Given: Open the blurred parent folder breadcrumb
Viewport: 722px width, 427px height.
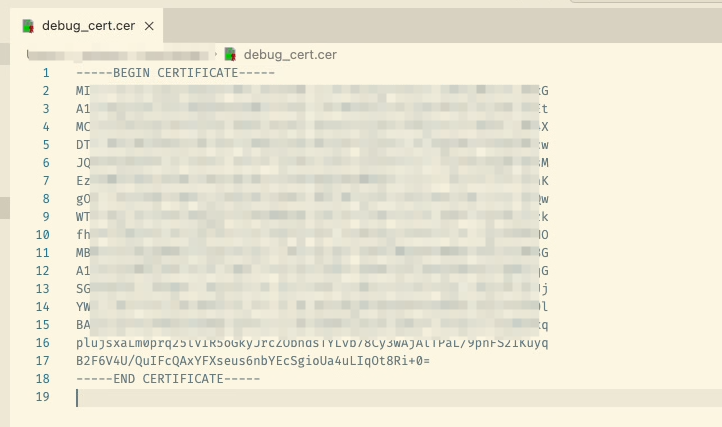Looking at the screenshot, I should coord(118,54).
